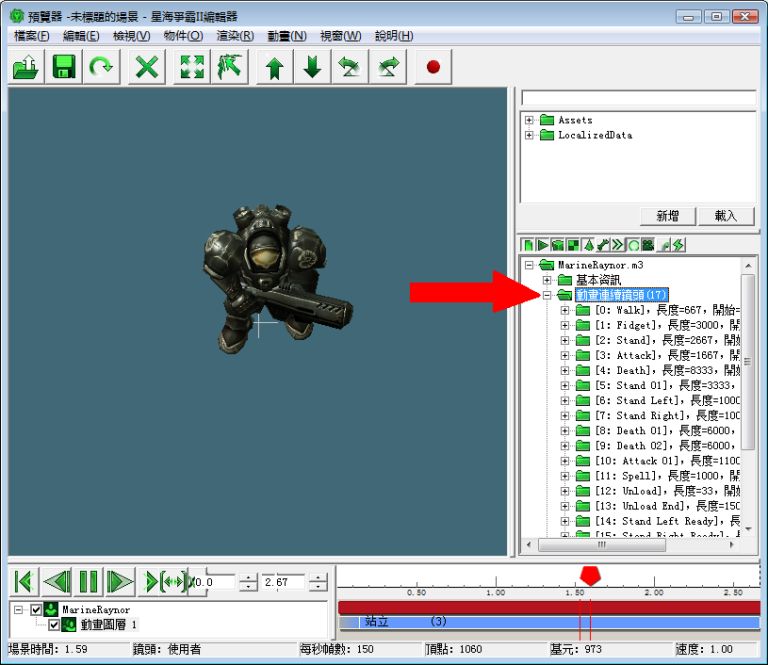Click the vertical scrollbar of the model tree
768x665 pixels.
747,362
